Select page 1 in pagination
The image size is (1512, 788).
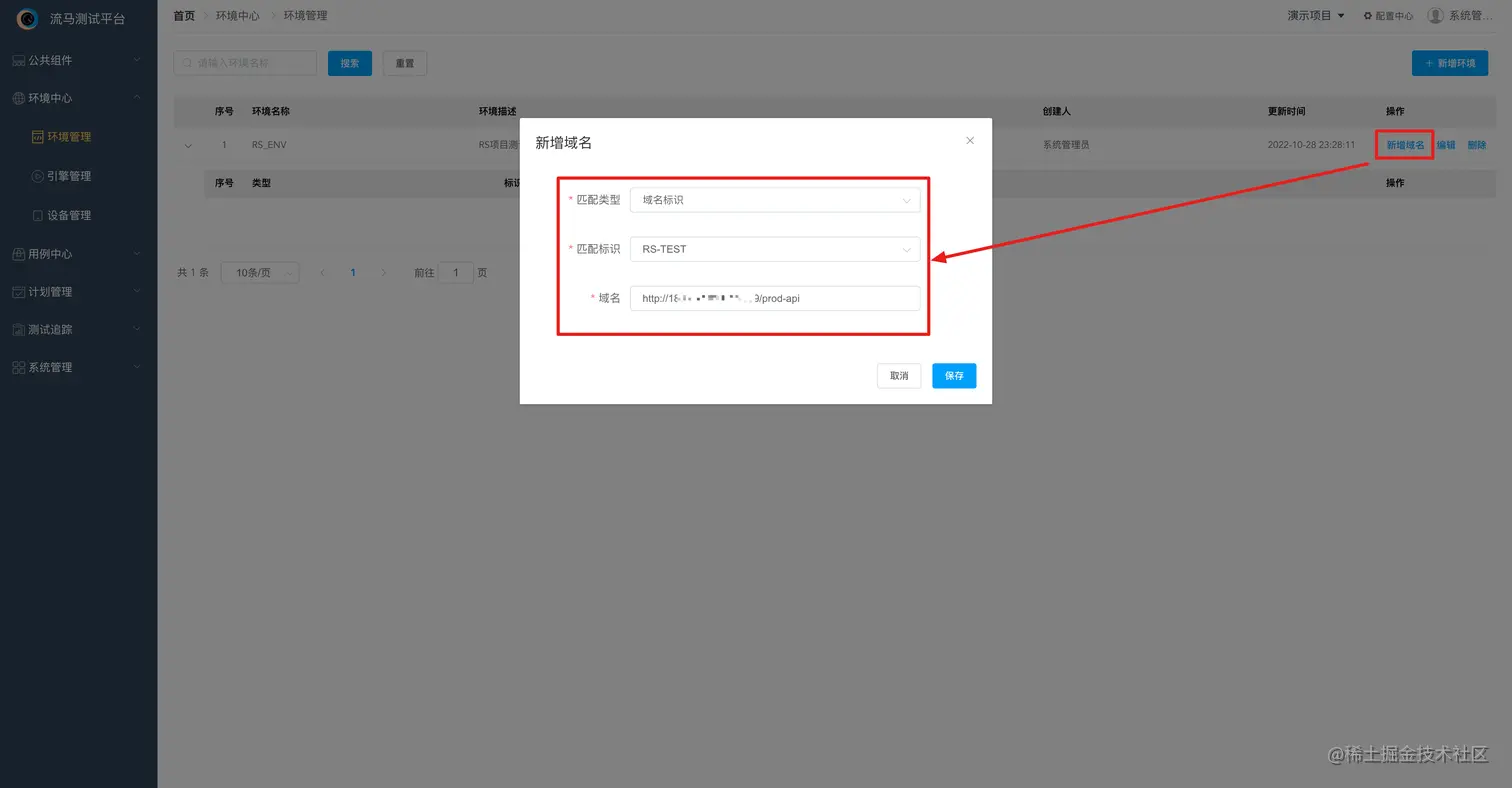pos(353,272)
